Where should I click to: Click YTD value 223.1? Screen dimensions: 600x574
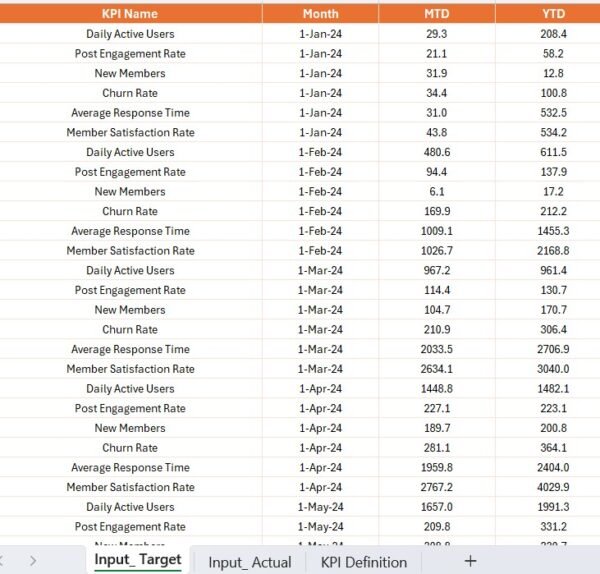[x=553, y=408]
